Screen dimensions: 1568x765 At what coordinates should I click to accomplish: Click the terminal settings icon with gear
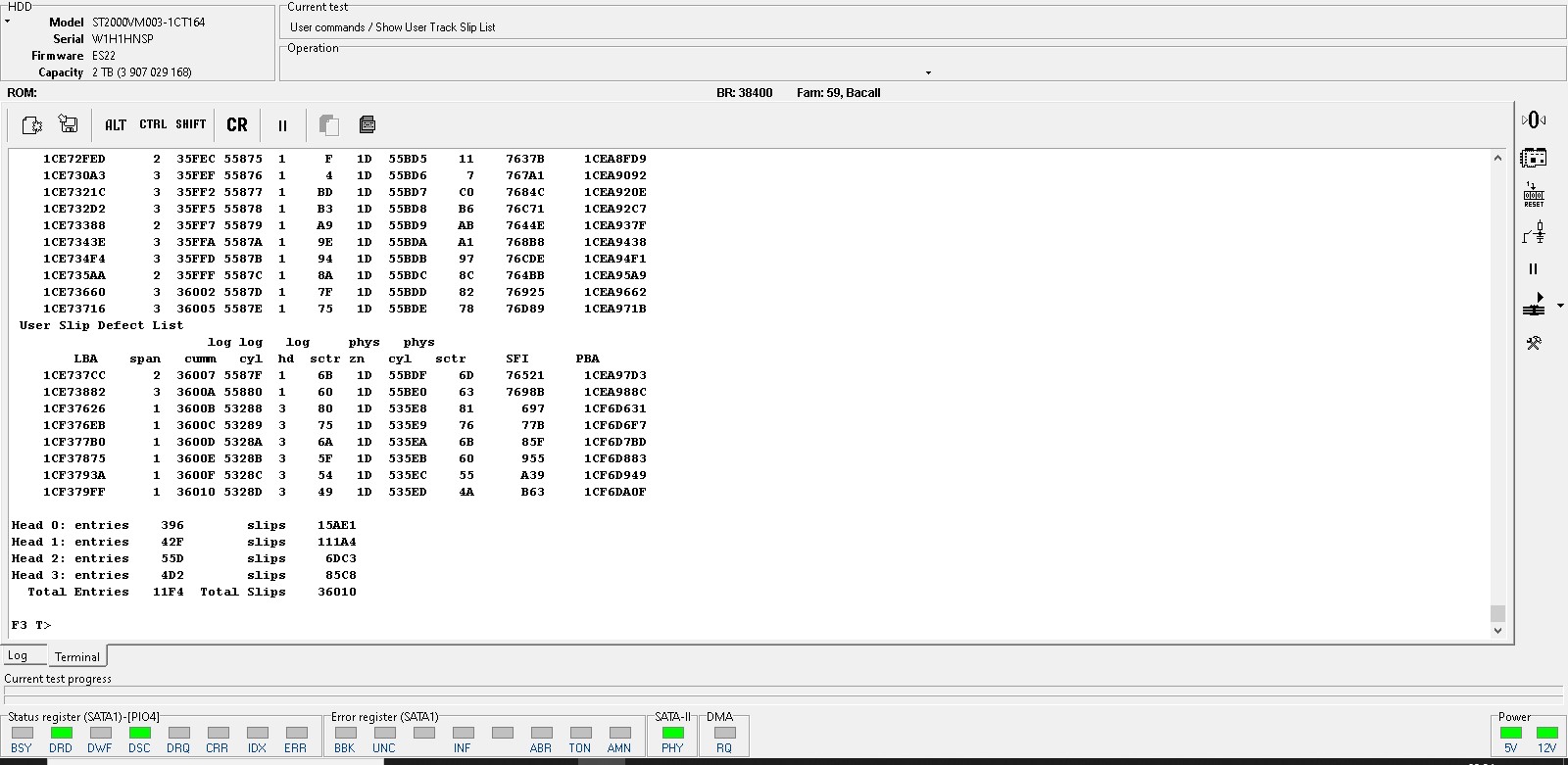pos(31,124)
